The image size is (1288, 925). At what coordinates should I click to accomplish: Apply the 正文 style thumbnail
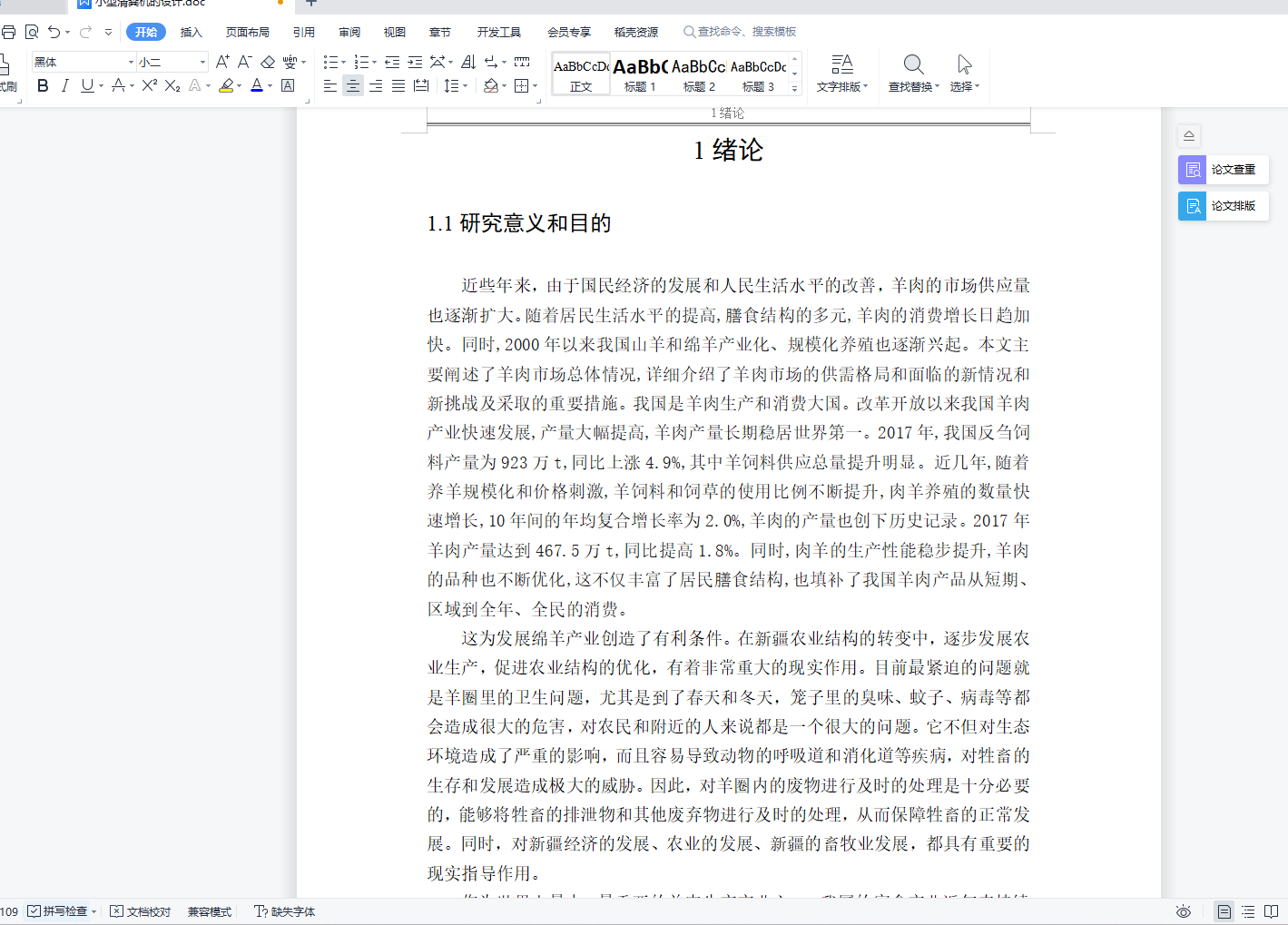[581, 74]
